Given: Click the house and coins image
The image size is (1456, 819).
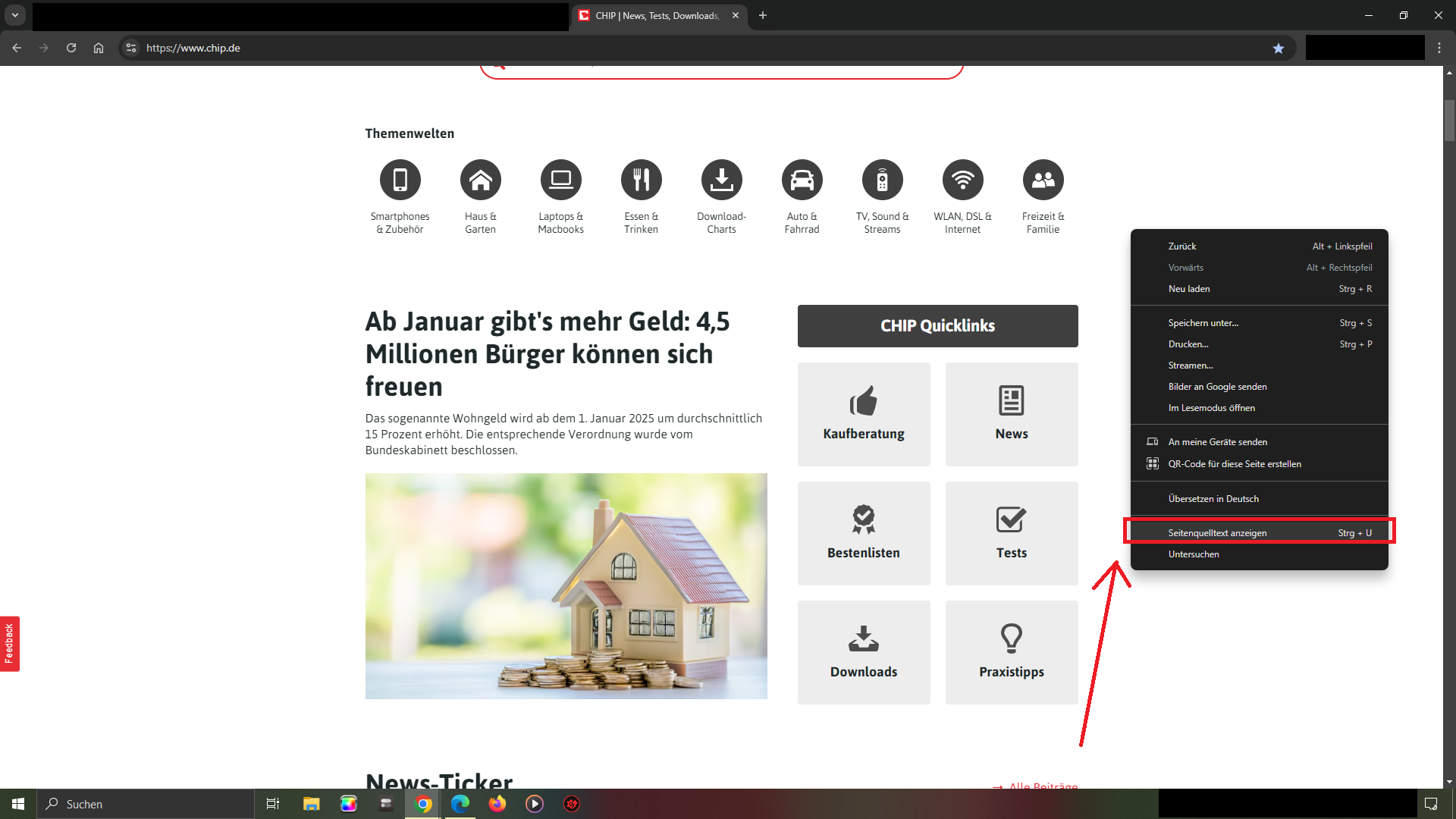Looking at the screenshot, I should (566, 585).
